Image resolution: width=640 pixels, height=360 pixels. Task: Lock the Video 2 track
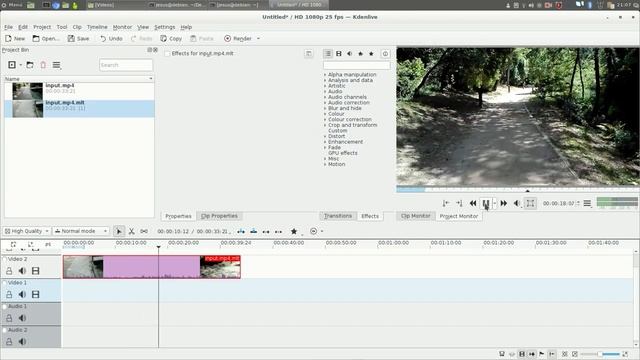click(9, 271)
